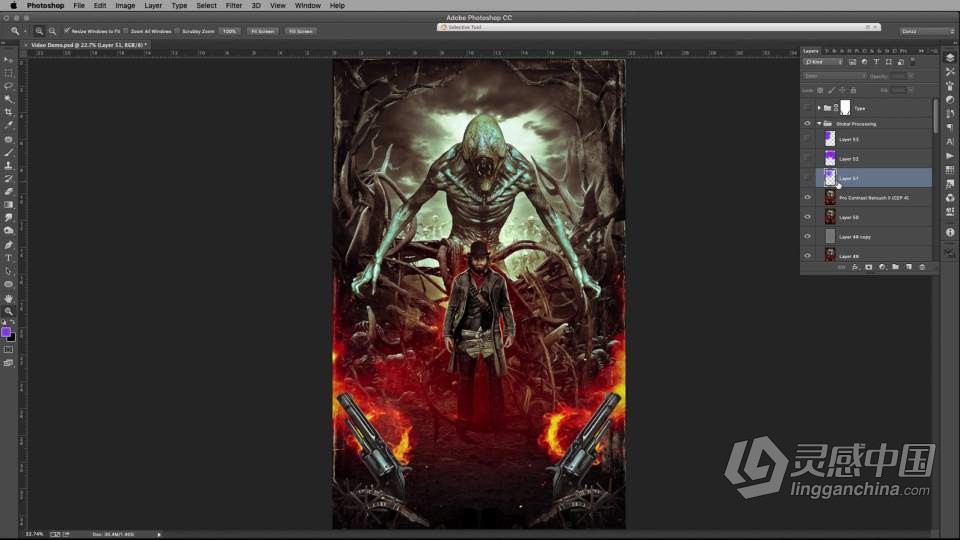The image size is (960, 540).
Task: Select the Dodge tool
Action: 9,231
